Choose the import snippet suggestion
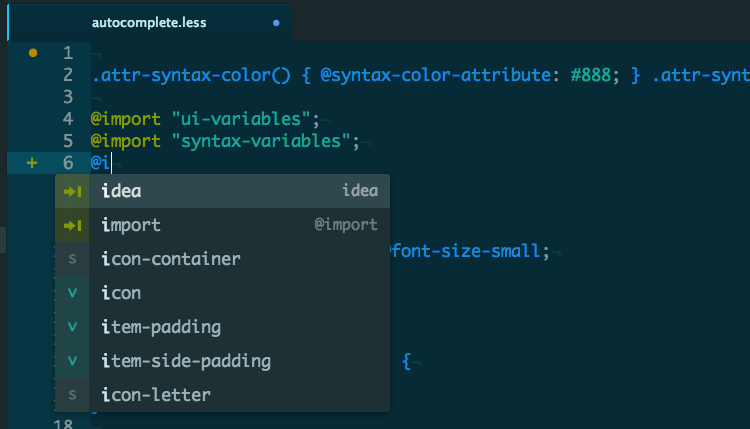The width and height of the screenshot is (750, 429). click(222, 225)
